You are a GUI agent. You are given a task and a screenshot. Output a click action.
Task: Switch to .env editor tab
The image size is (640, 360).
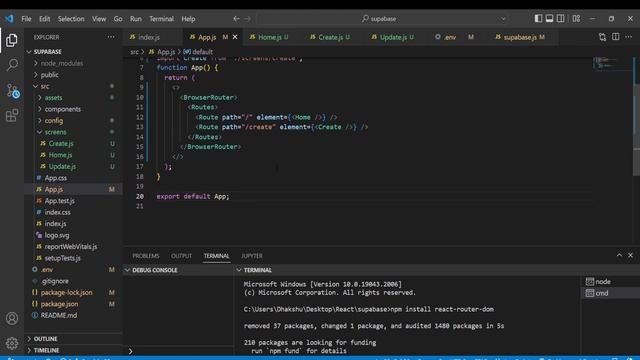point(457,37)
